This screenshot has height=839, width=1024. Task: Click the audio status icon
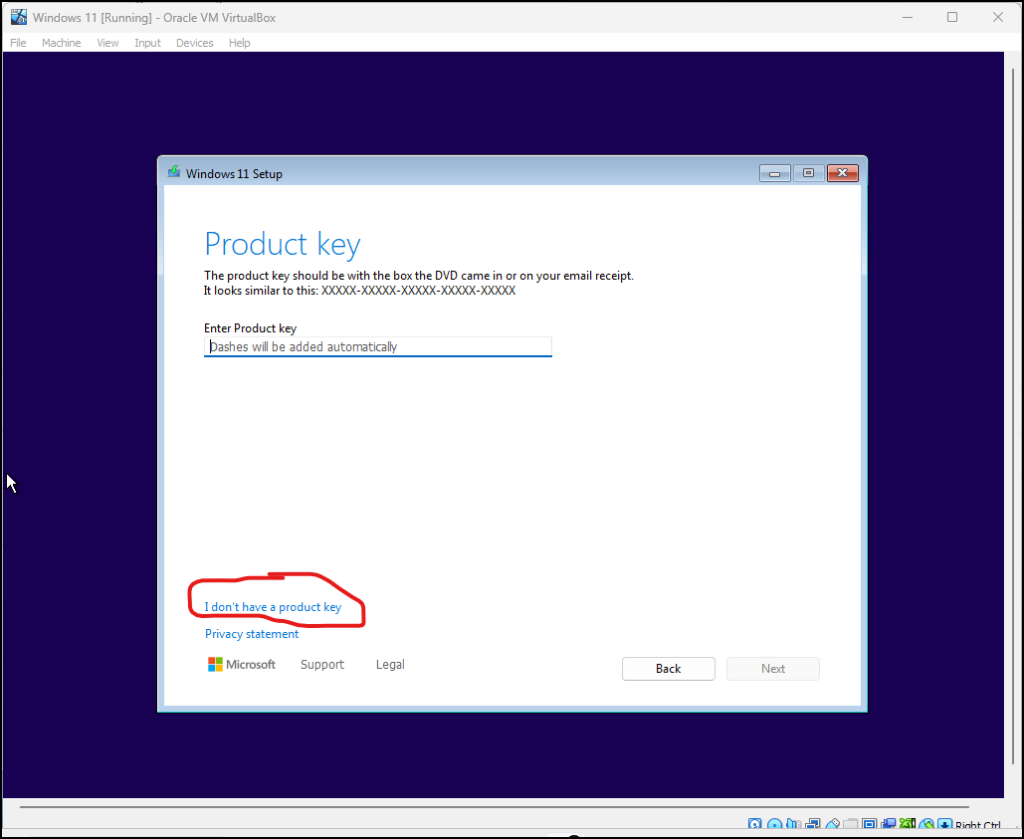click(x=793, y=825)
